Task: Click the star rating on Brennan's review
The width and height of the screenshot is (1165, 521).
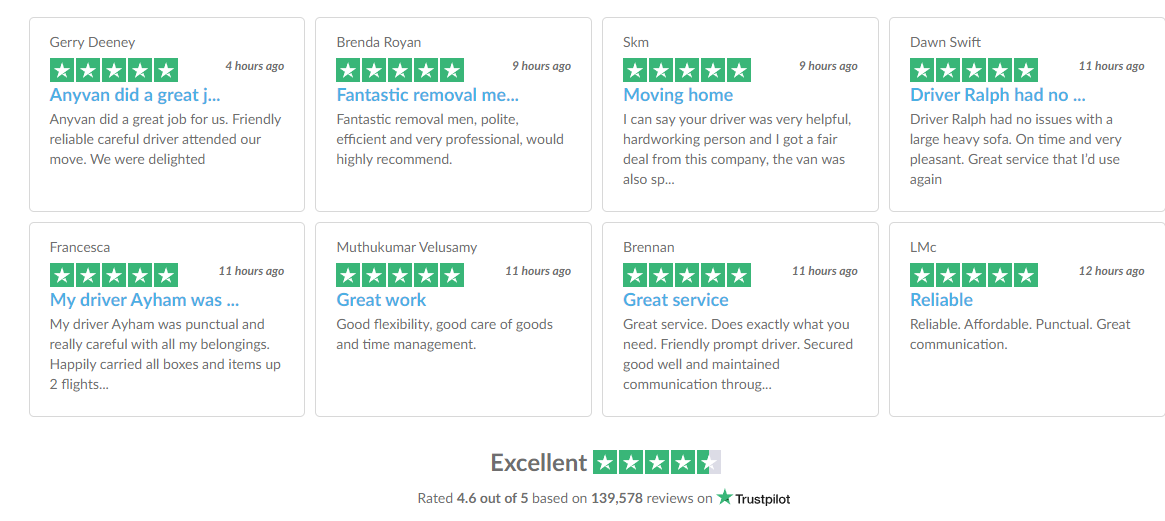Action: point(687,275)
